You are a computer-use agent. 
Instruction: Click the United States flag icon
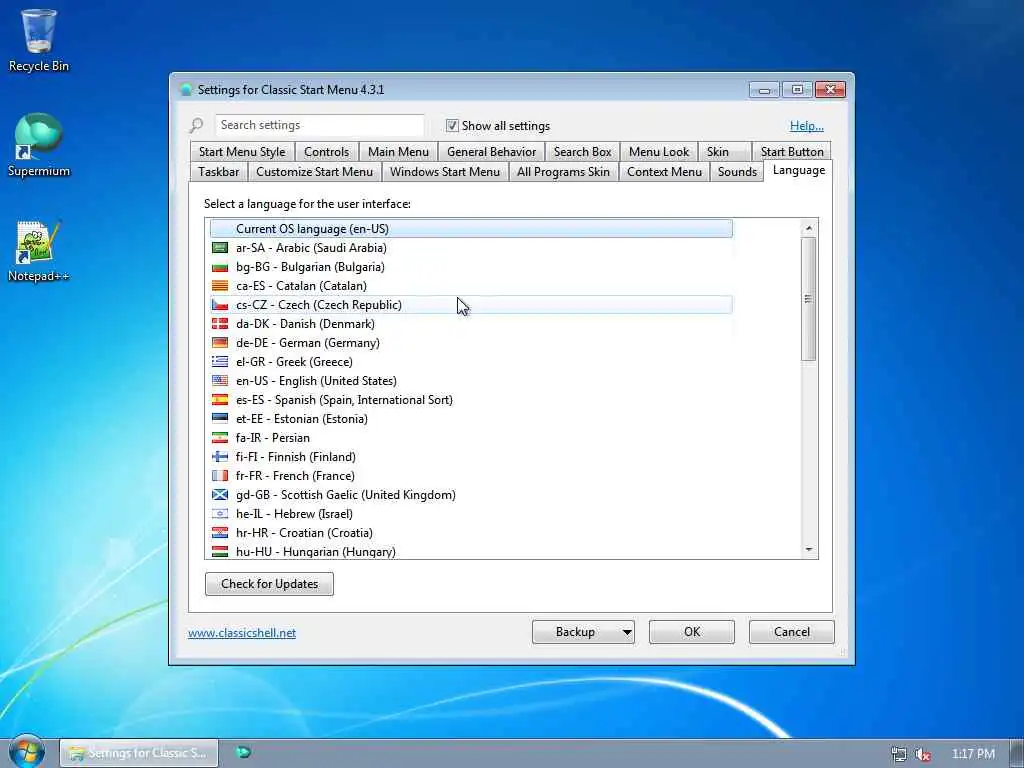point(220,380)
